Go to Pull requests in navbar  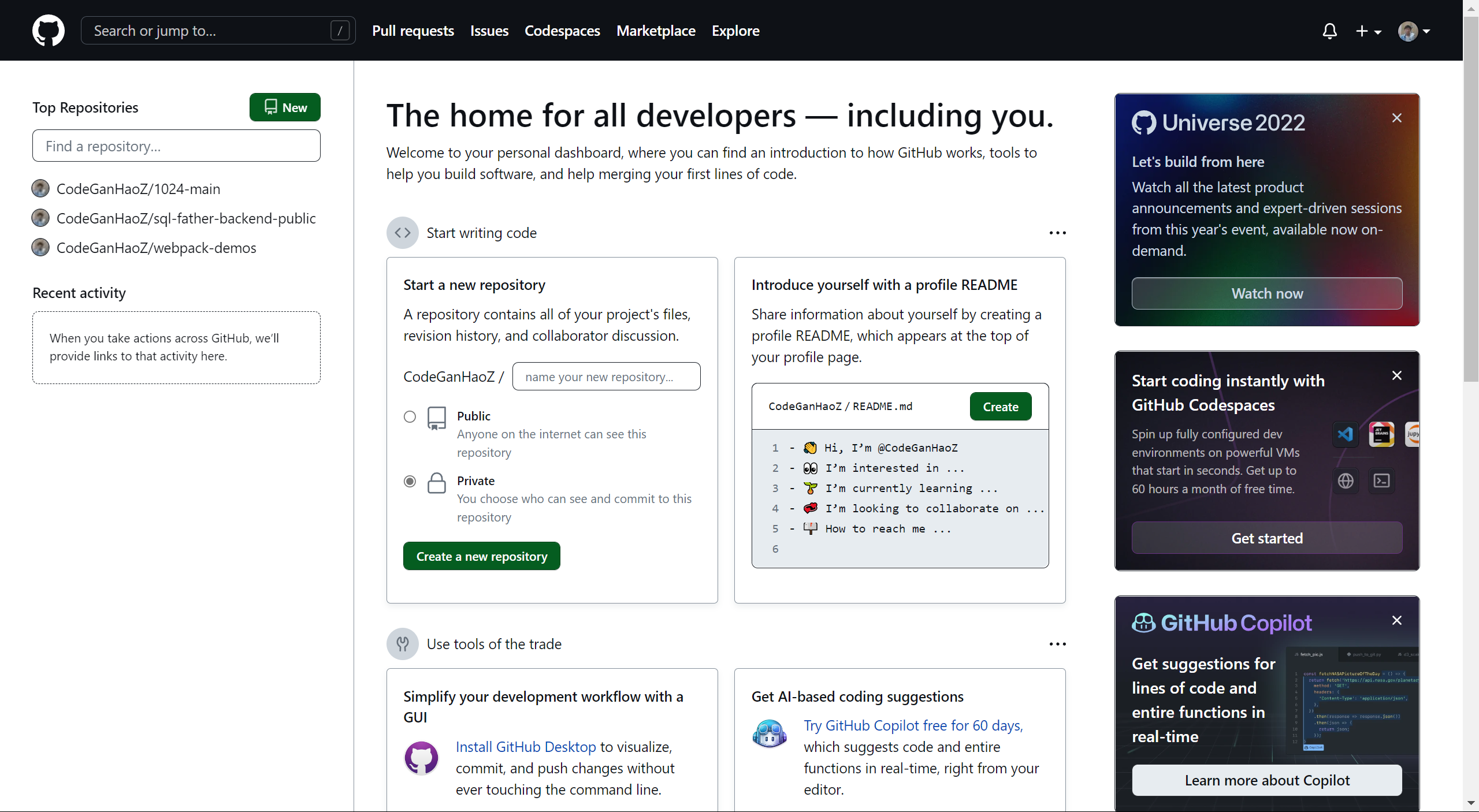[413, 31]
